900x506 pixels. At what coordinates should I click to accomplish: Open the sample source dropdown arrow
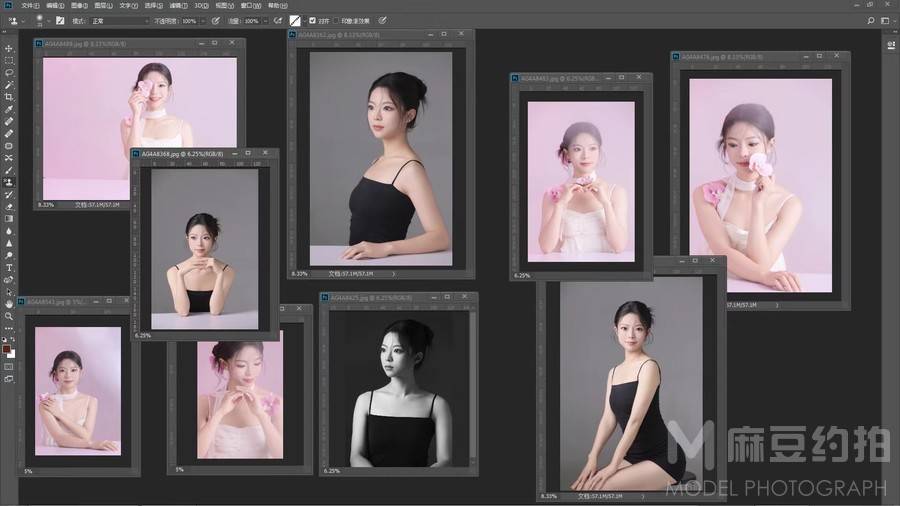point(304,21)
